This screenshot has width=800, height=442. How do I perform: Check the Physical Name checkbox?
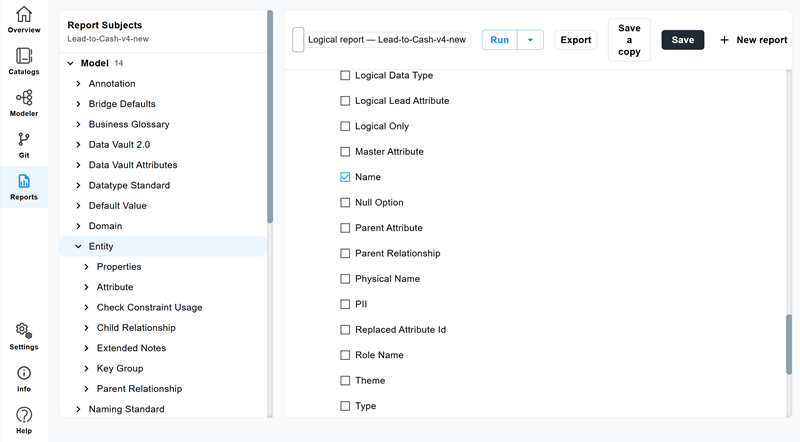coord(345,279)
